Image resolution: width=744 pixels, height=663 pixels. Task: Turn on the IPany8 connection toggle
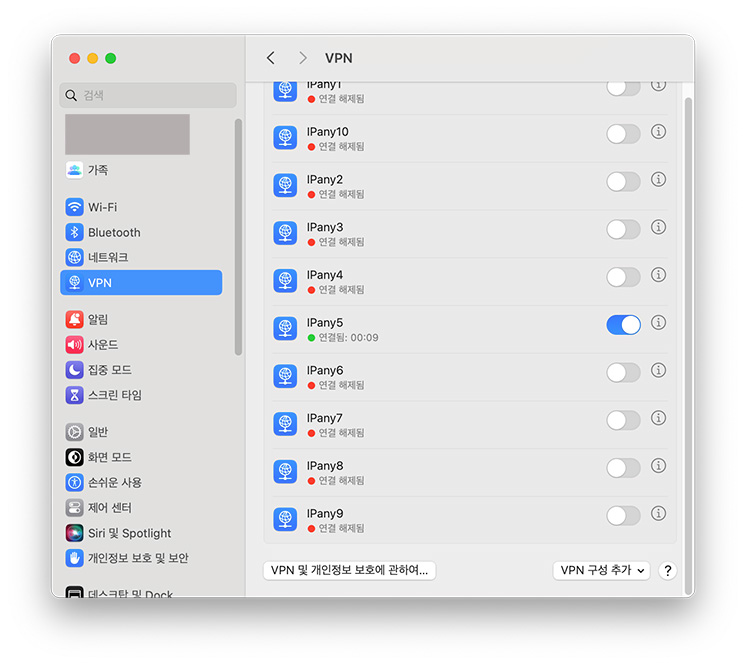[623, 468]
